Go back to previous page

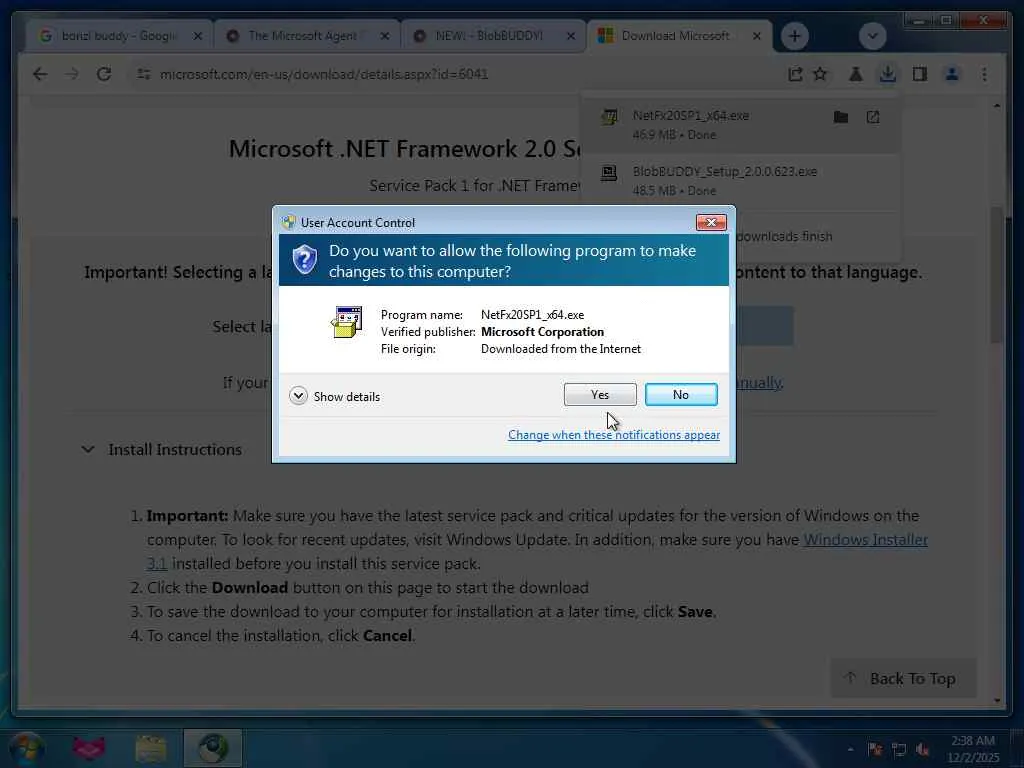point(40,74)
